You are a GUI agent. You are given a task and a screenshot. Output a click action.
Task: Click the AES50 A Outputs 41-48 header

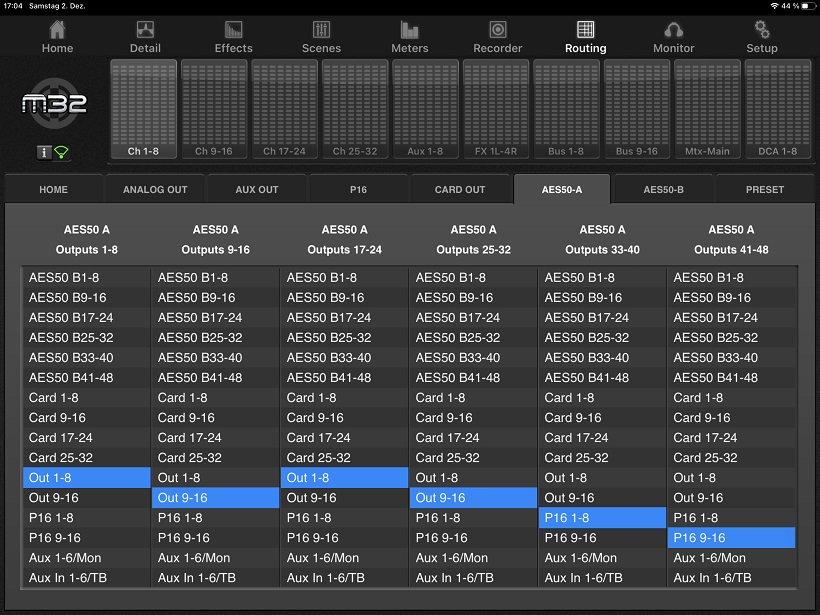tap(731, 240)
